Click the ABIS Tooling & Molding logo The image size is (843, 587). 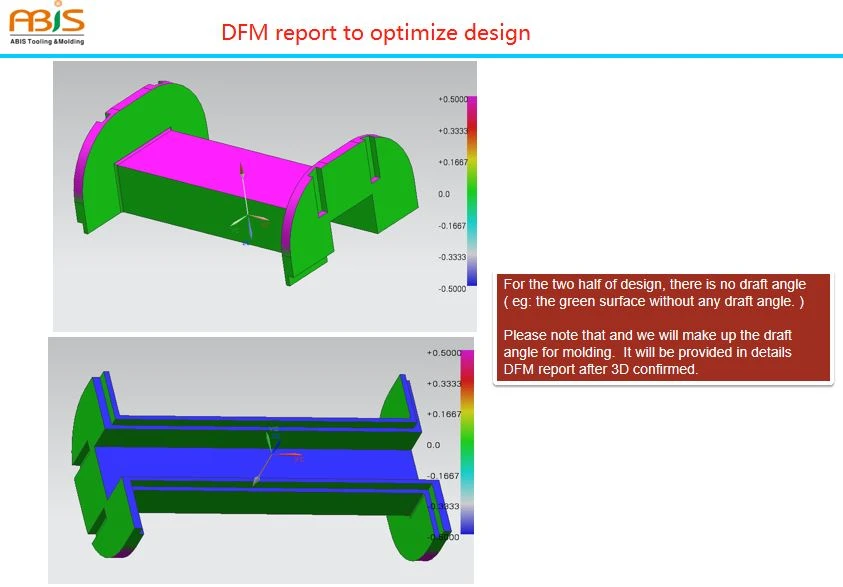coord(47,24)
